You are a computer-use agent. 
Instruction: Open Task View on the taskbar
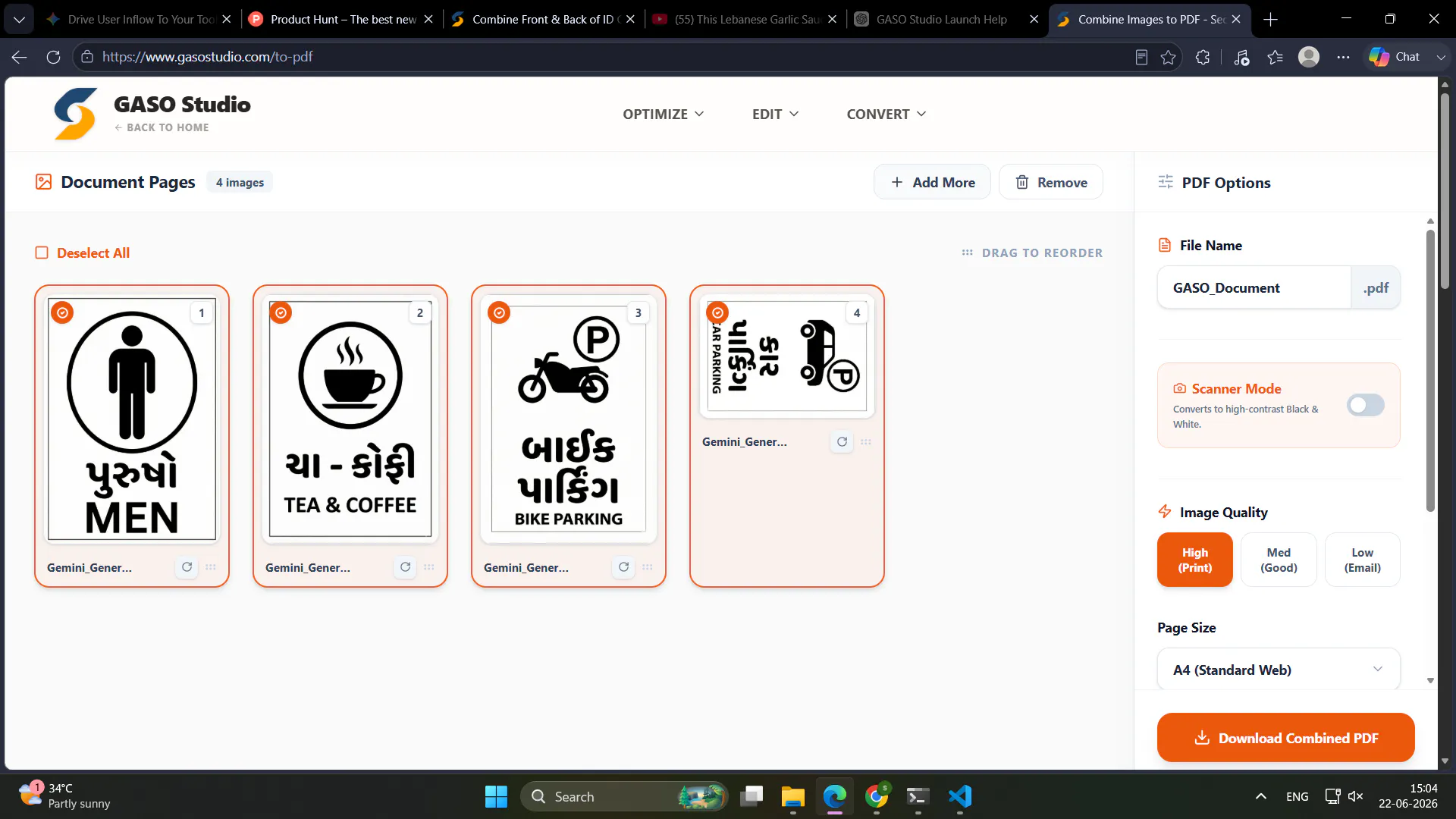point(752,796)
